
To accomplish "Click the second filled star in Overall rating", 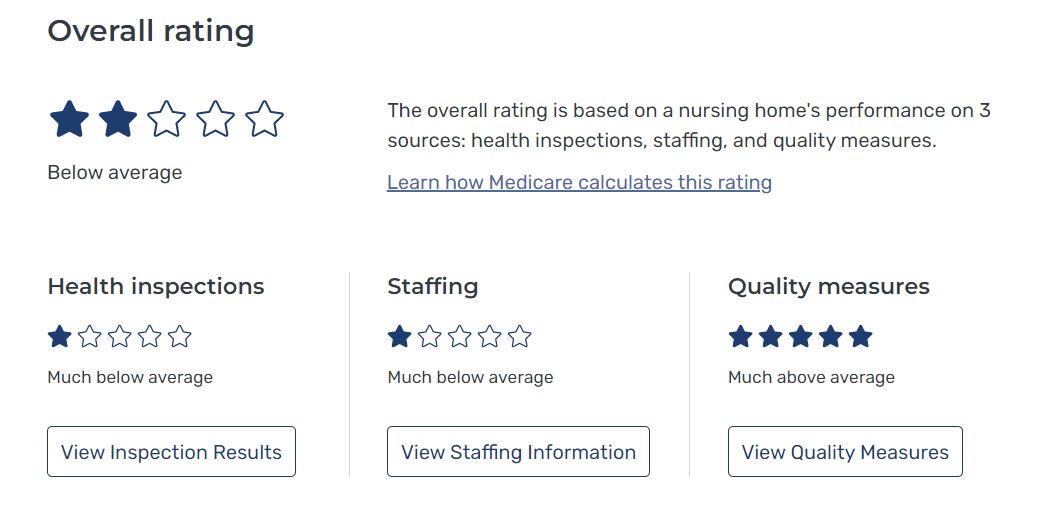I will pyautogui.click(x=118, y=119).
